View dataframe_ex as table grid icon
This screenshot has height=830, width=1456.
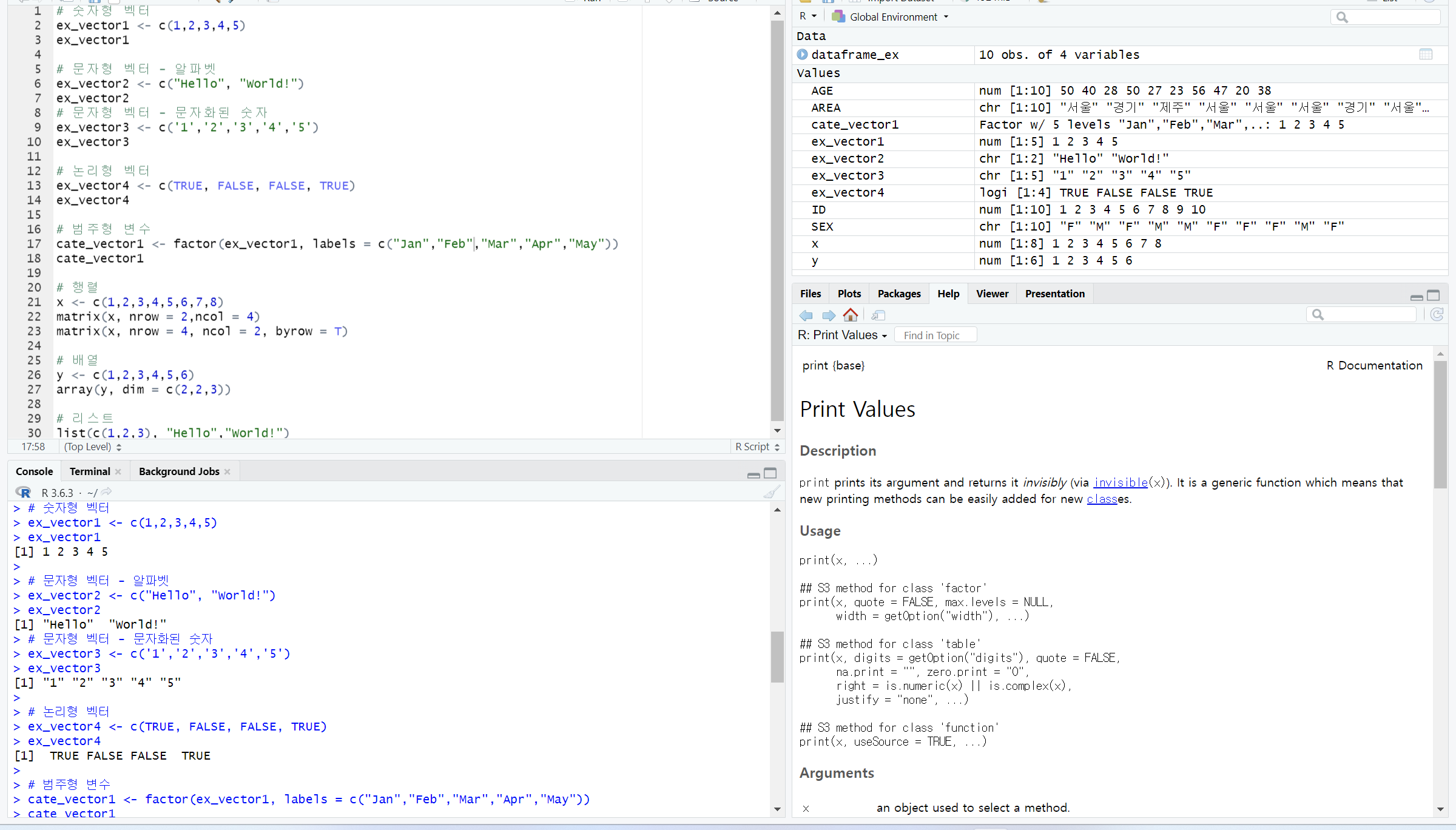1426,55
